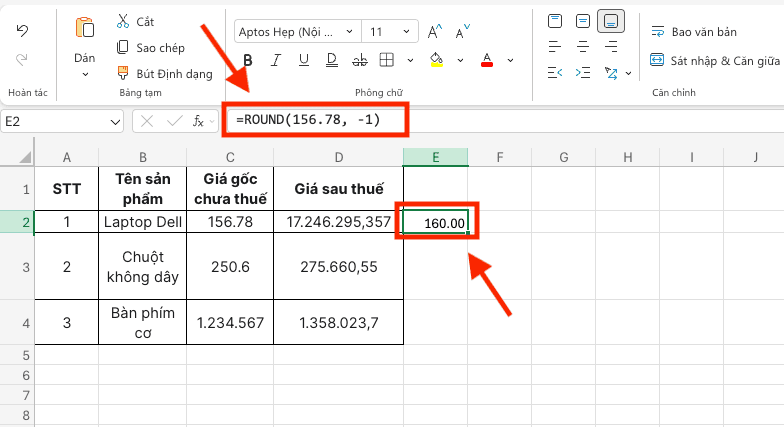Click the increase indent icon
The height and width of the screenshot is (427, 784).
coord(582,73)
